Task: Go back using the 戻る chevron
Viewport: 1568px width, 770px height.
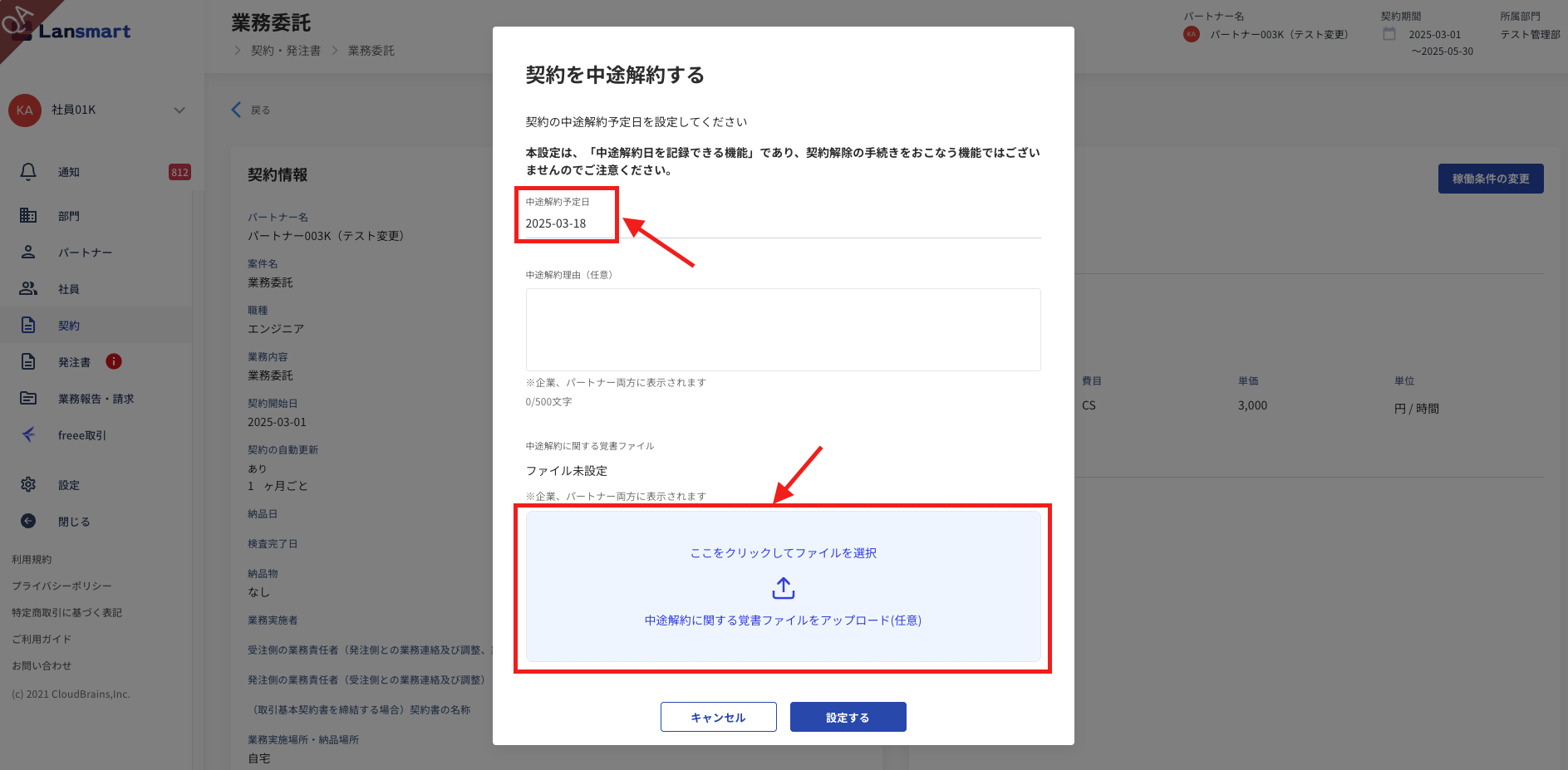Action: coord(237,110)
